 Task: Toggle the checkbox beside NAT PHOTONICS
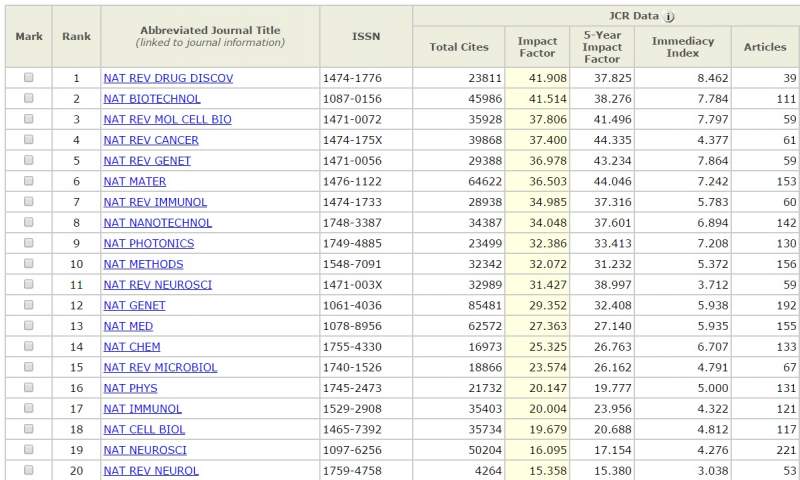pos(29,243)
